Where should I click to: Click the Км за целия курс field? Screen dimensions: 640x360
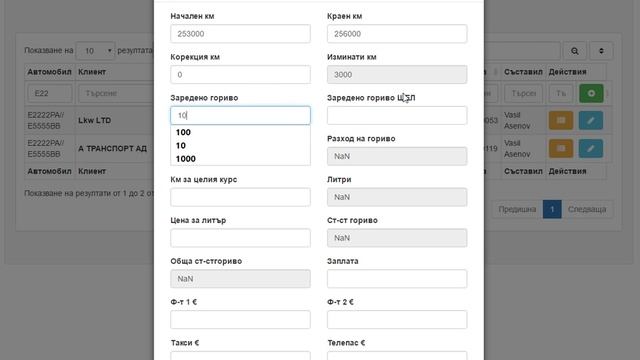tap(240, 197)
